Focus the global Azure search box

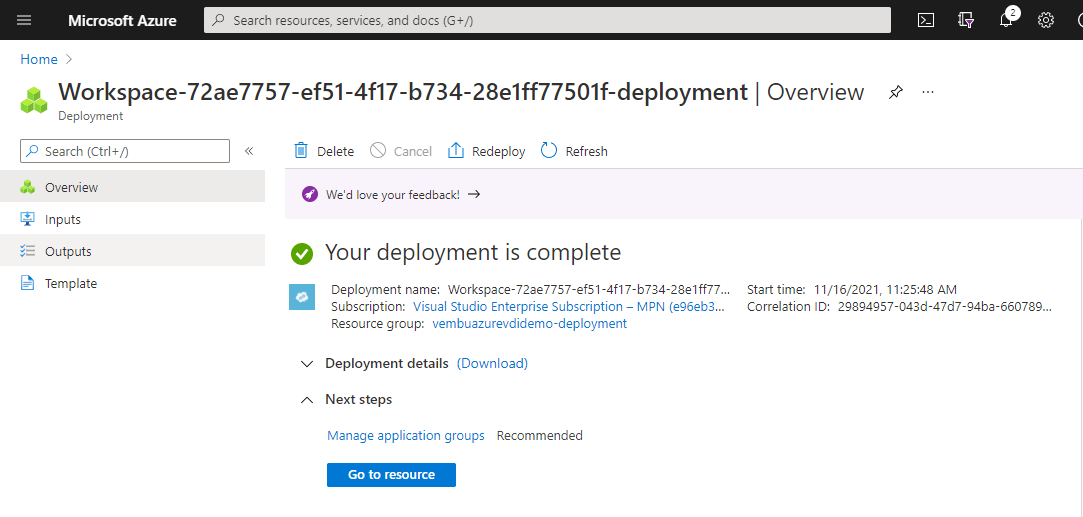[x=547, y=20]
